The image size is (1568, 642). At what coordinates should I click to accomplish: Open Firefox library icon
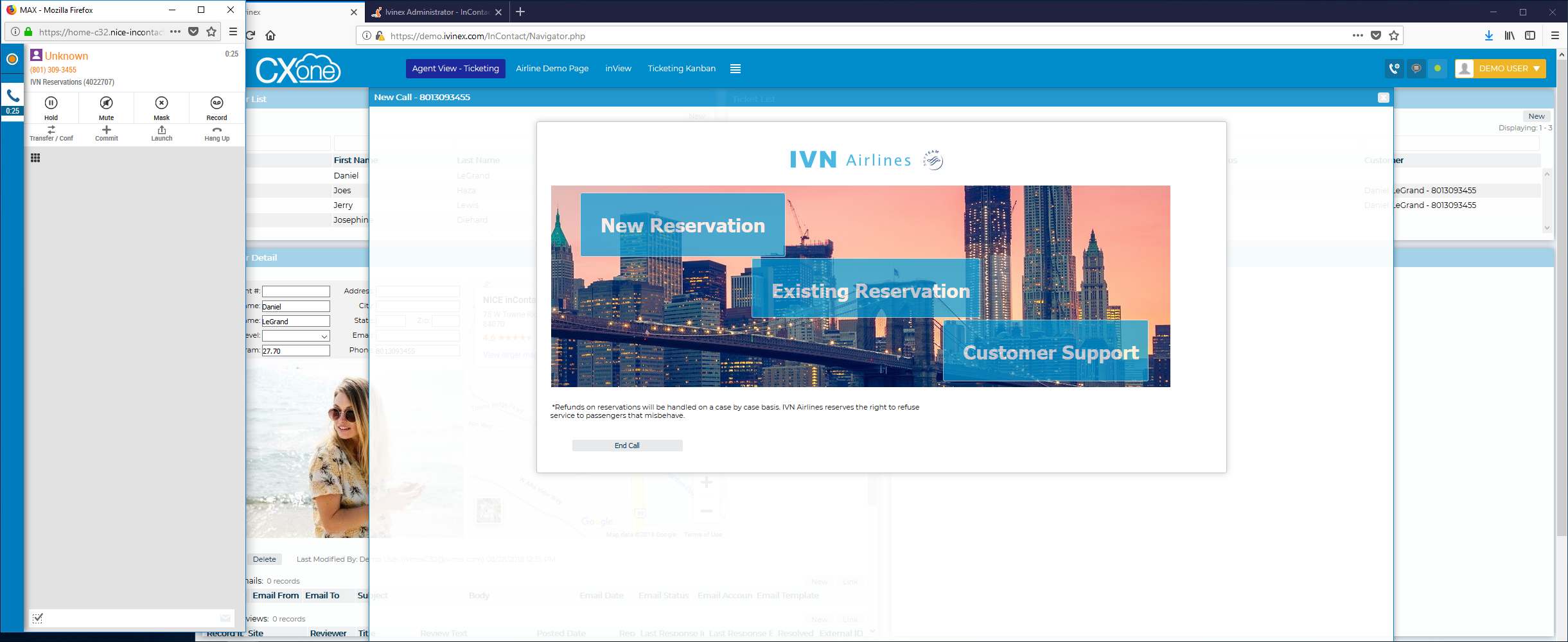pyautogui.click(x=1510, y=35)
